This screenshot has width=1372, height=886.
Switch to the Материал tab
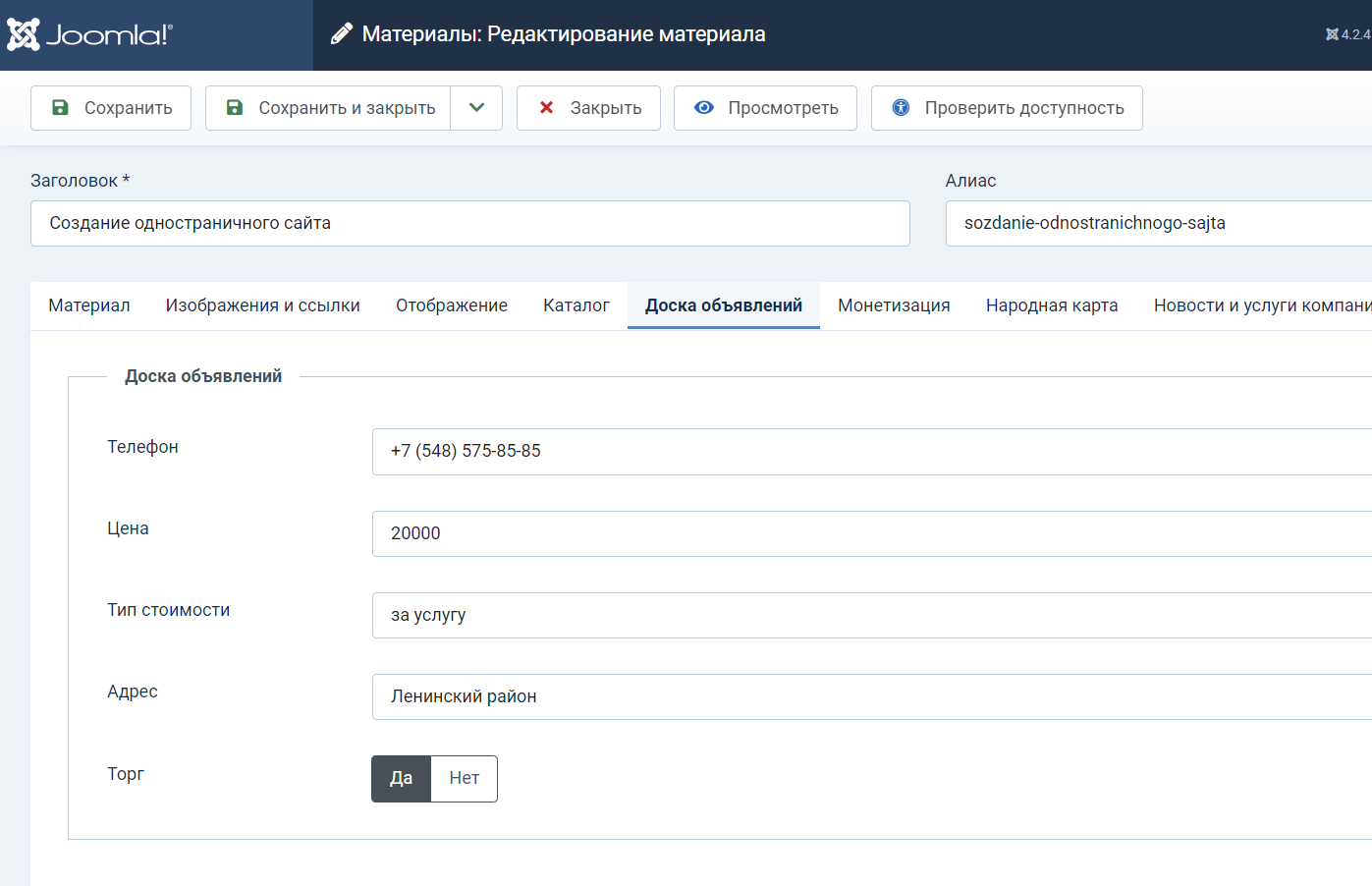tap(89, 305)
